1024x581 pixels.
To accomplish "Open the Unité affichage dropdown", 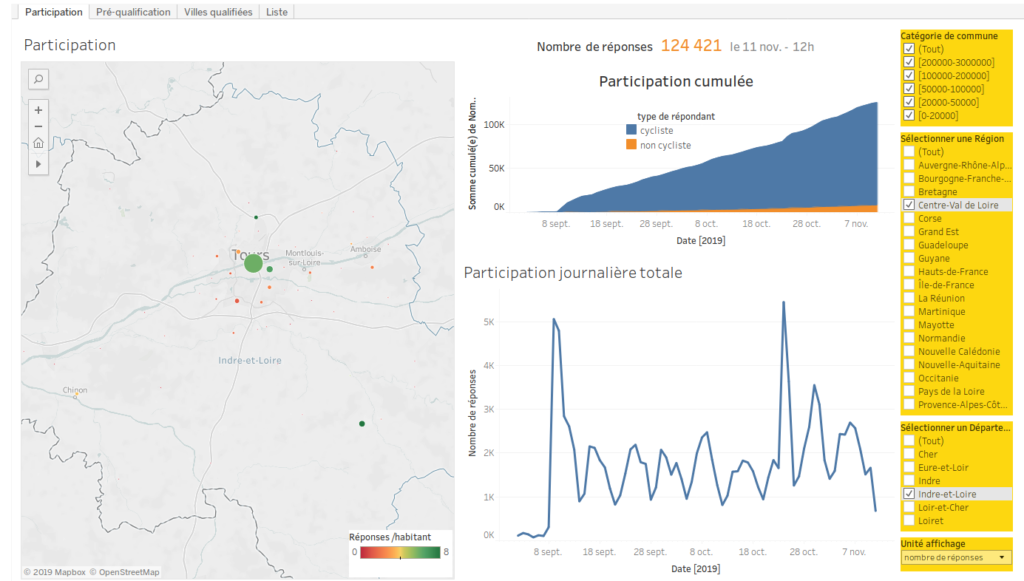I will (x=955, y=558).
